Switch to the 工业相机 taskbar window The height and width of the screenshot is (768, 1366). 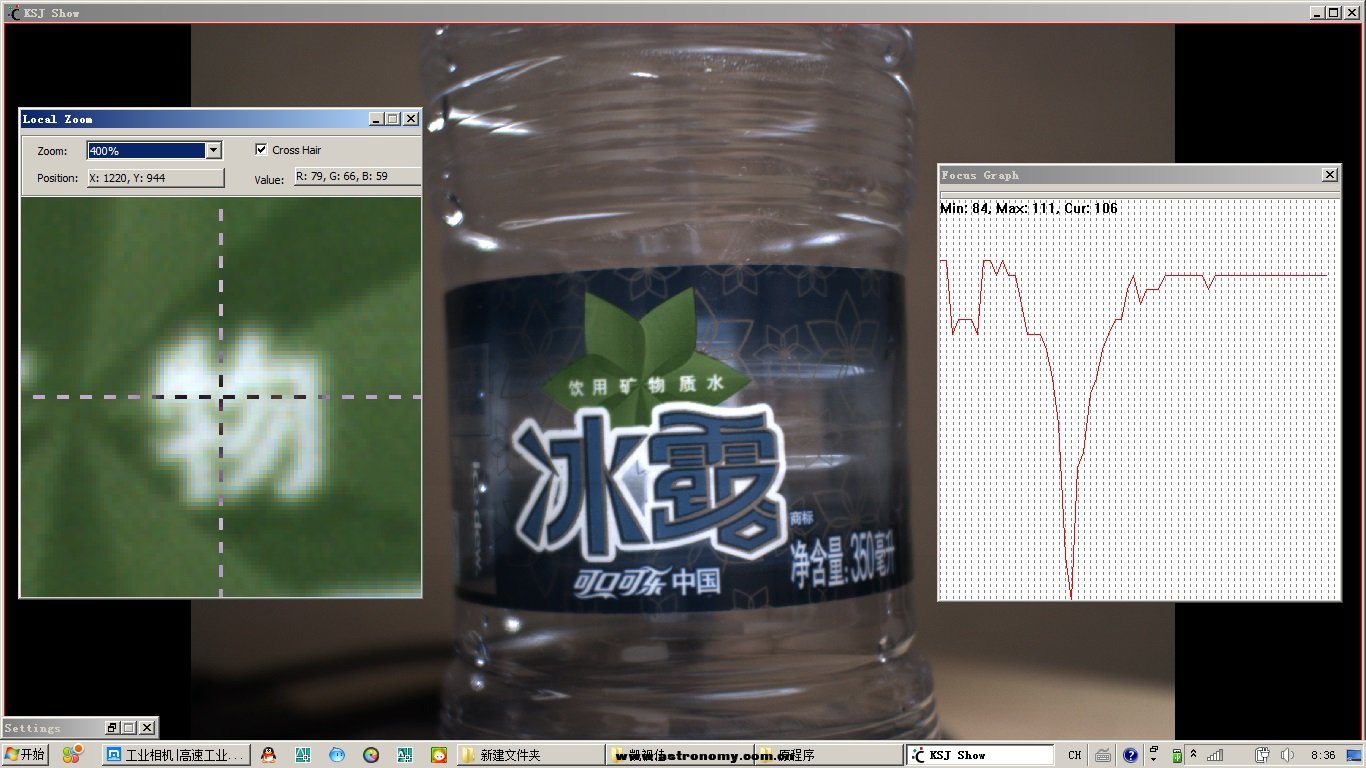[175, 755]
